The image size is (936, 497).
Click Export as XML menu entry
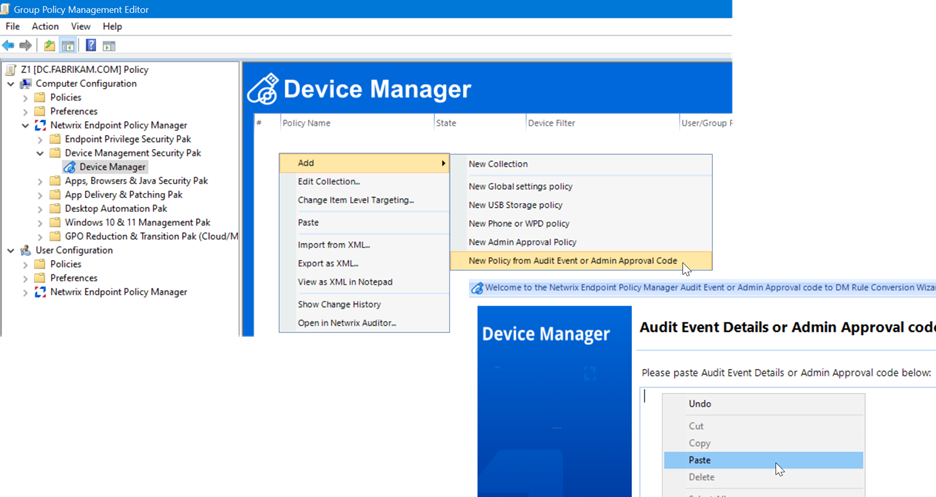328,263
